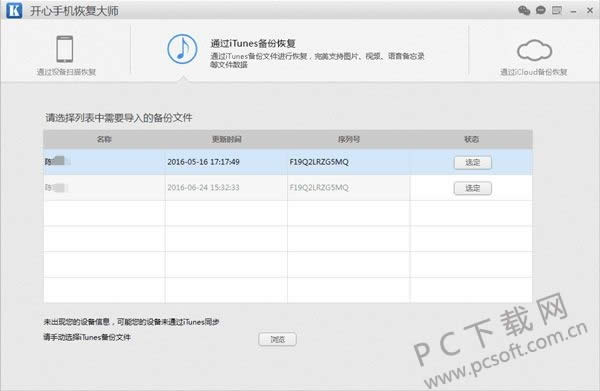The height and width of the screenshot is (391, 600).
Task: Switch to the iCloud backup recovery tab
Action: [534, 72]
